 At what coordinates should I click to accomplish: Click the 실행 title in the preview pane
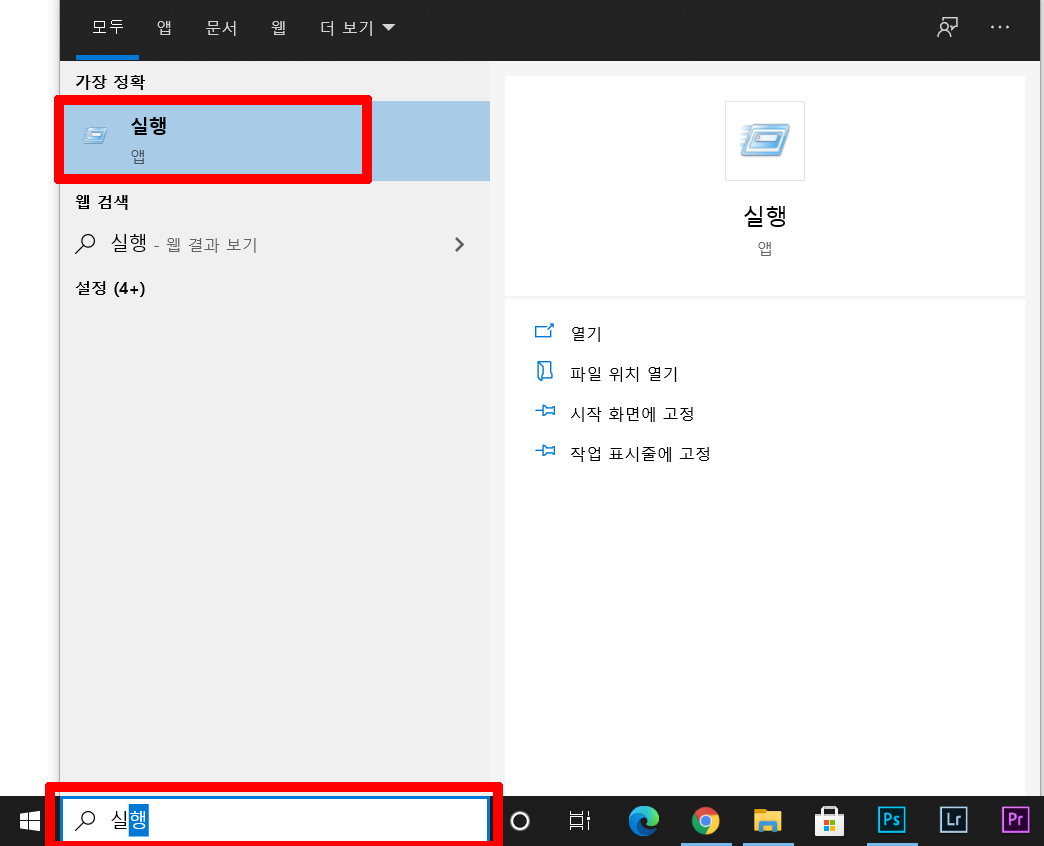coord(764,216)
